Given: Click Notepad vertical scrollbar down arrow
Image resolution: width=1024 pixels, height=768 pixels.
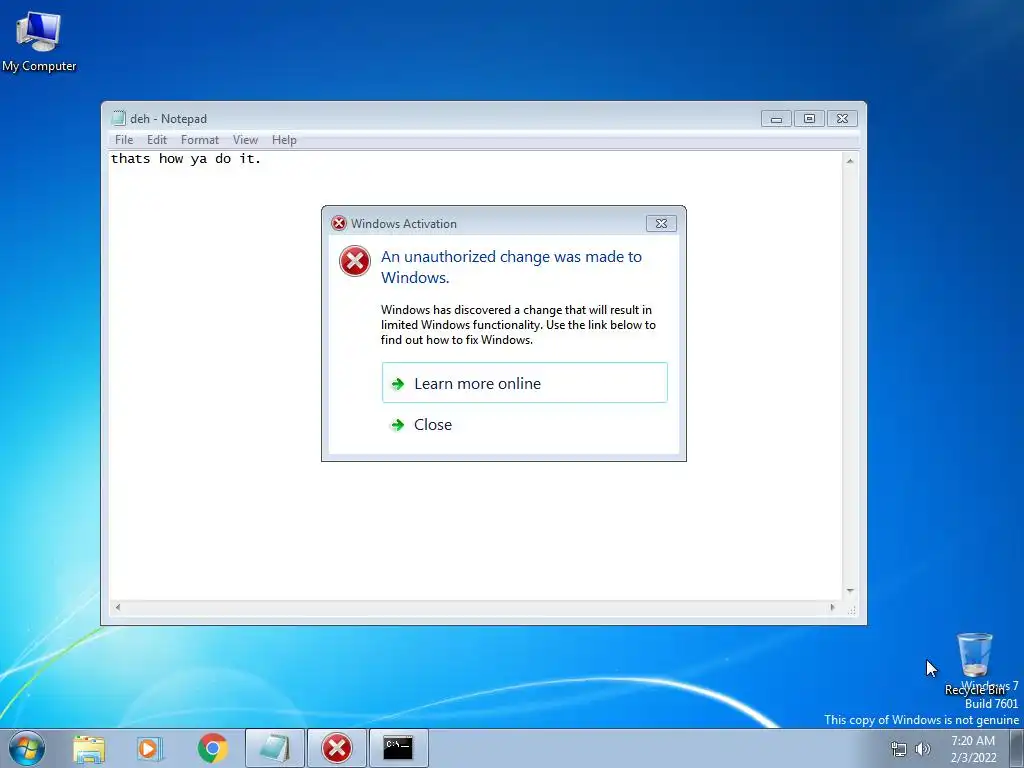Looking at the screenshot, I should (850, 590).
